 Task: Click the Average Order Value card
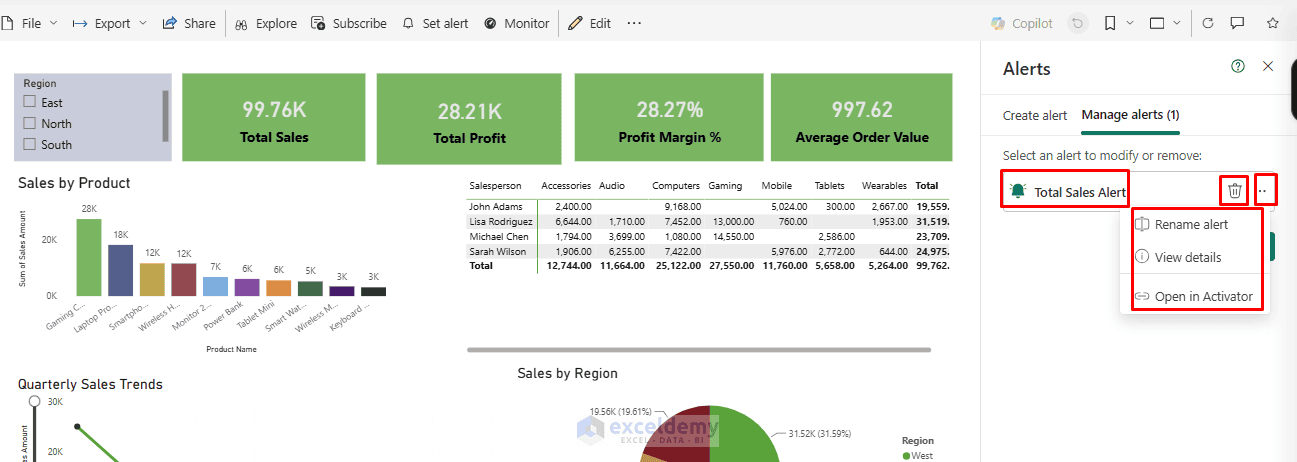[x=862, y=116]
